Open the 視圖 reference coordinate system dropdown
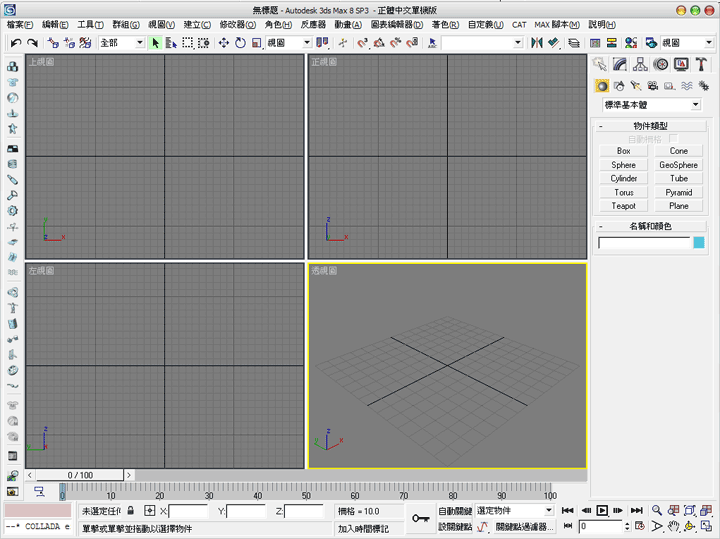This screenshot has height=539, width=720. click(x=288, y=43)
